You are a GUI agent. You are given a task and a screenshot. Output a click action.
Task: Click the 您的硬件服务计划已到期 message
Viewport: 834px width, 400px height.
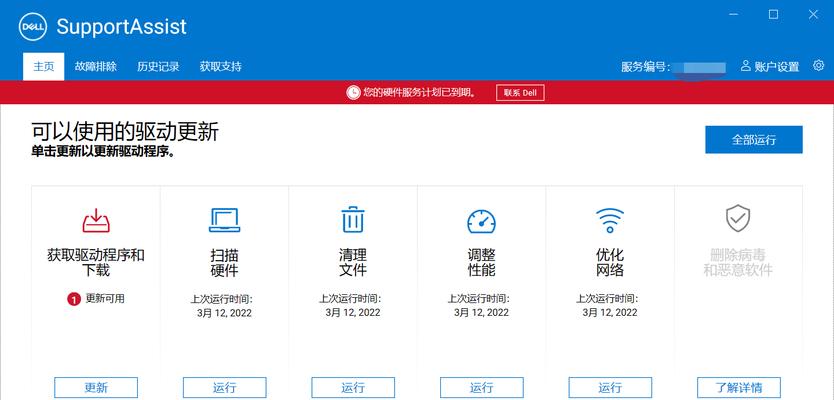[x=419, y=93]
